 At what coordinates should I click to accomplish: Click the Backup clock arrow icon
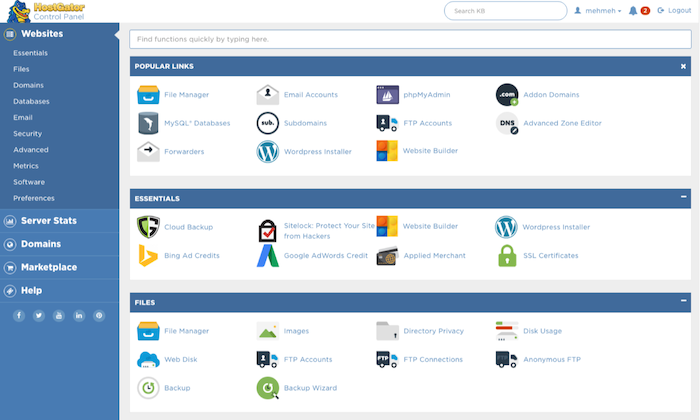(x=148, y=388)
